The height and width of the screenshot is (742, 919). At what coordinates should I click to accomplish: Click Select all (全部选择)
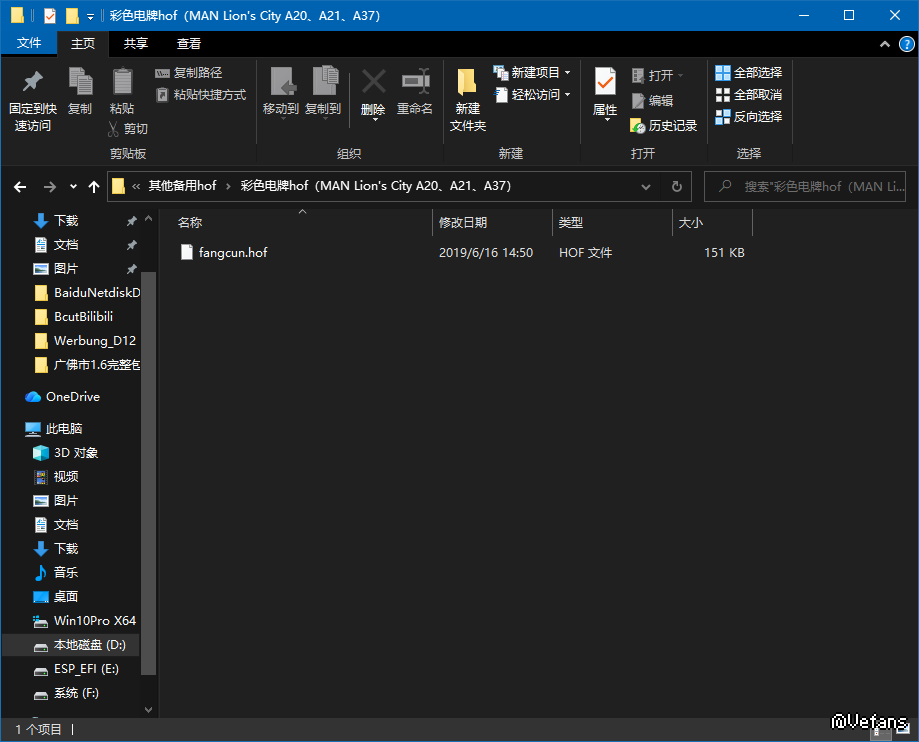749,73
